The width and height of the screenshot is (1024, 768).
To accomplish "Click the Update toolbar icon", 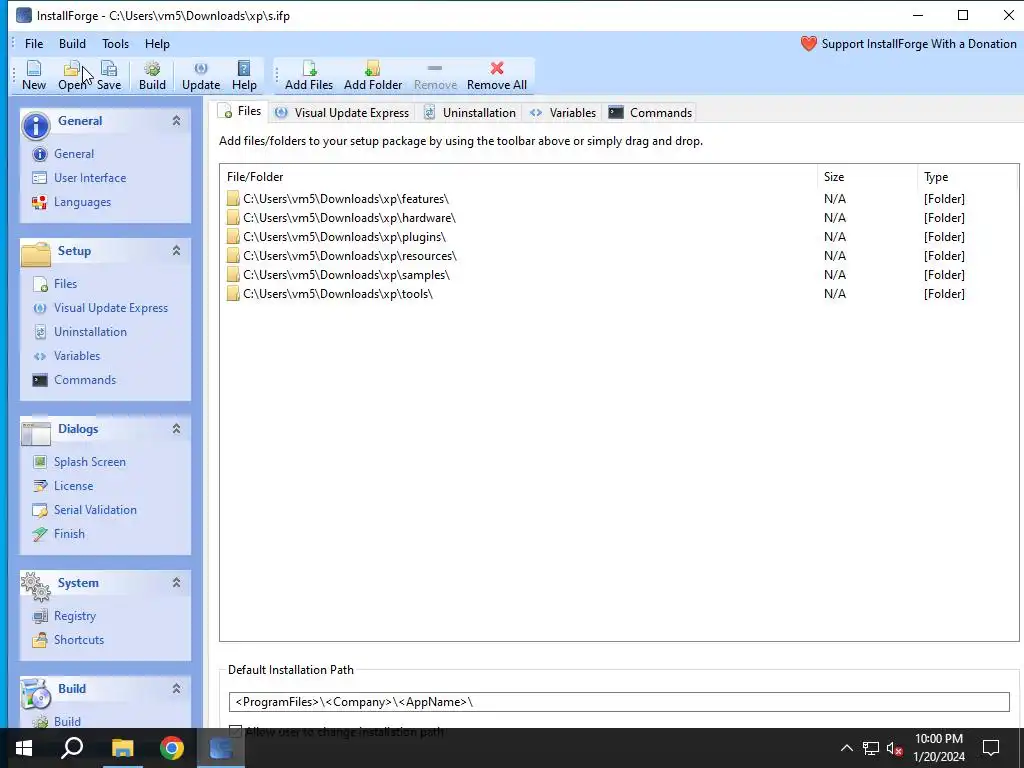I will (200, 75).
